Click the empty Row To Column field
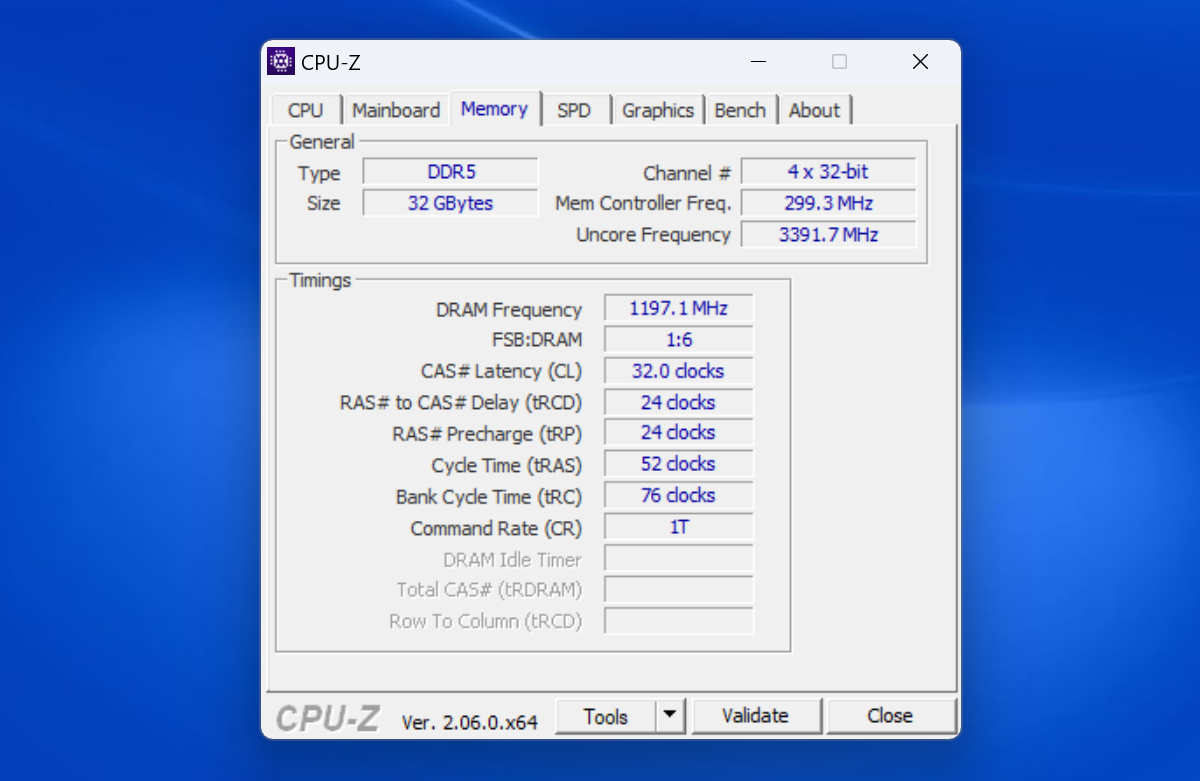This screenshot has width=1200, height=781. [x=679, y=621]
